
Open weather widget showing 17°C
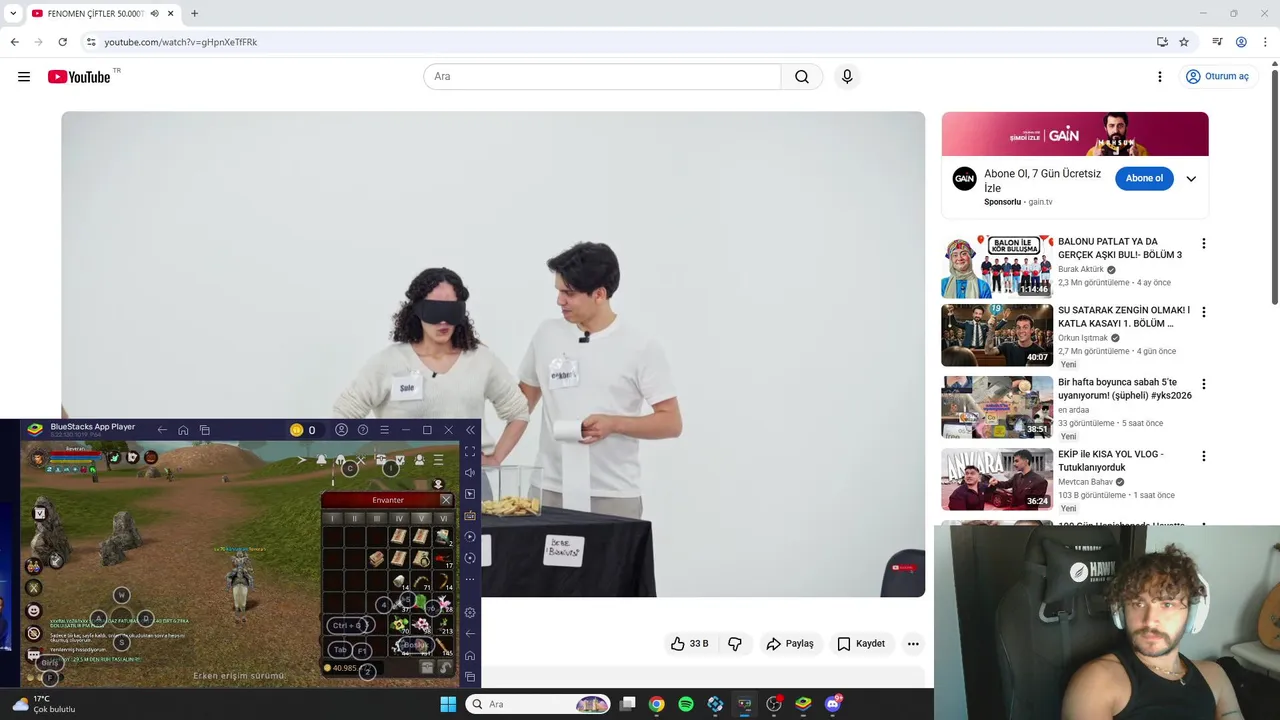[43, 704]
